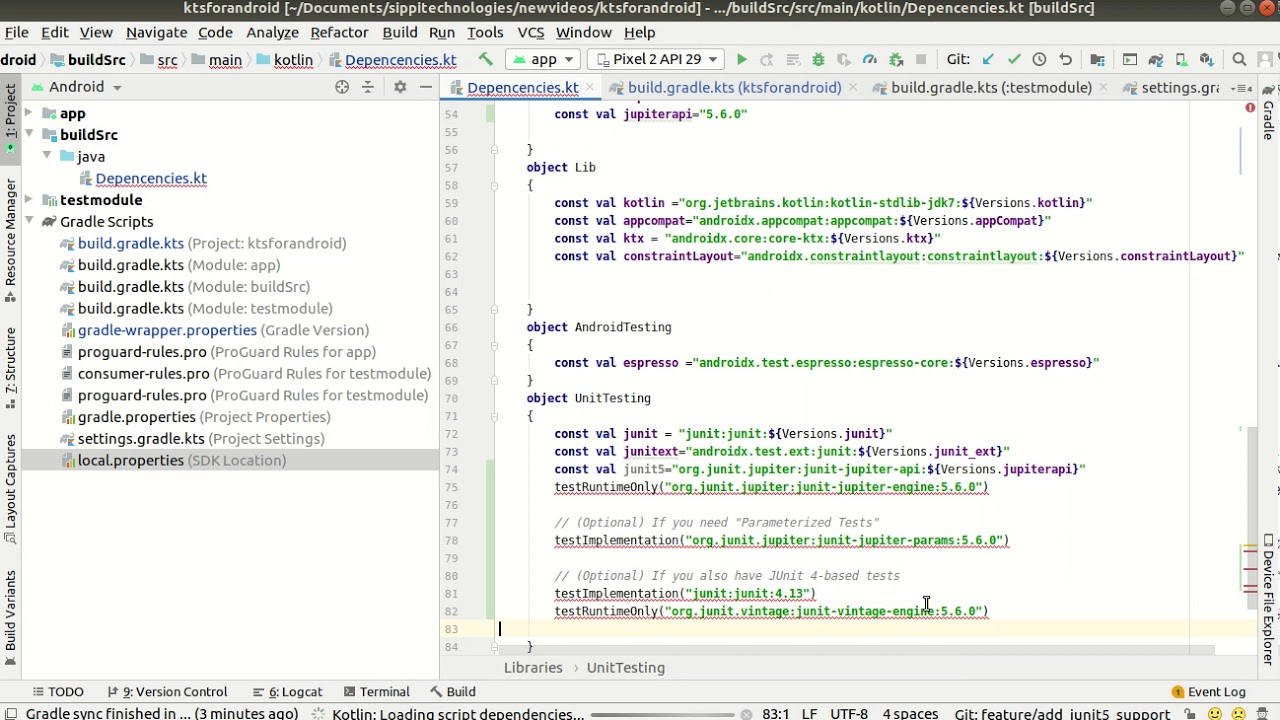Image resolution: width=1280 pixels, height=720 pixels.
Task: Expand the testmodule tree node
Action: pyautogui.click(x=28, y=200)
